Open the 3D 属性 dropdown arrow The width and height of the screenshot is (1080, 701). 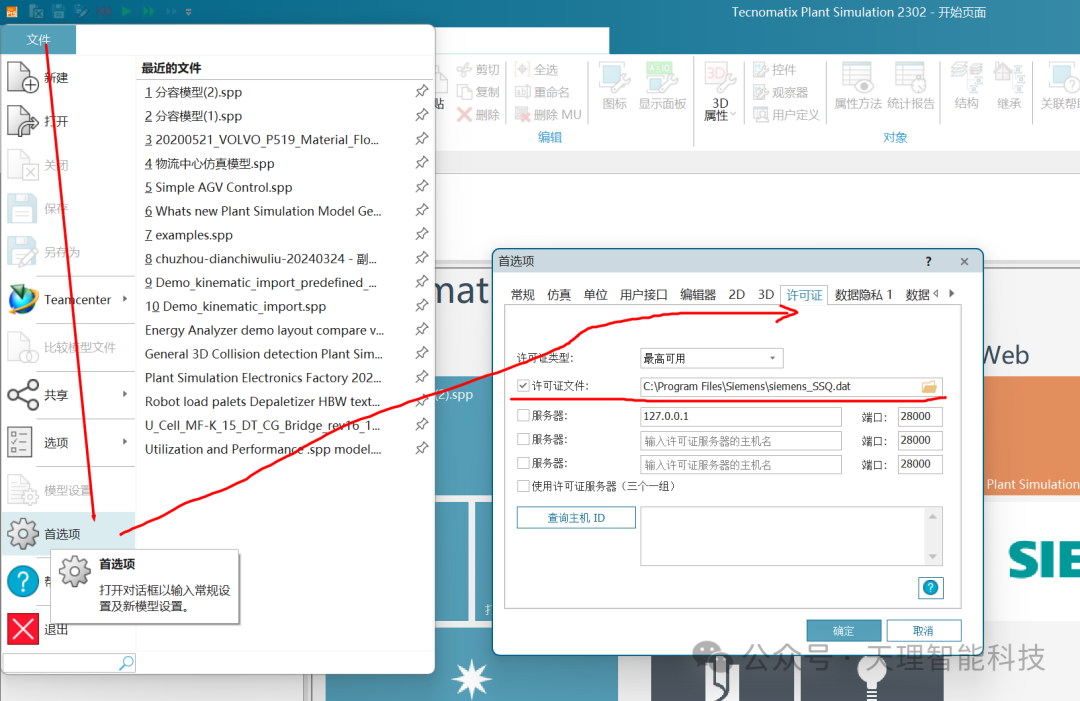734,115
